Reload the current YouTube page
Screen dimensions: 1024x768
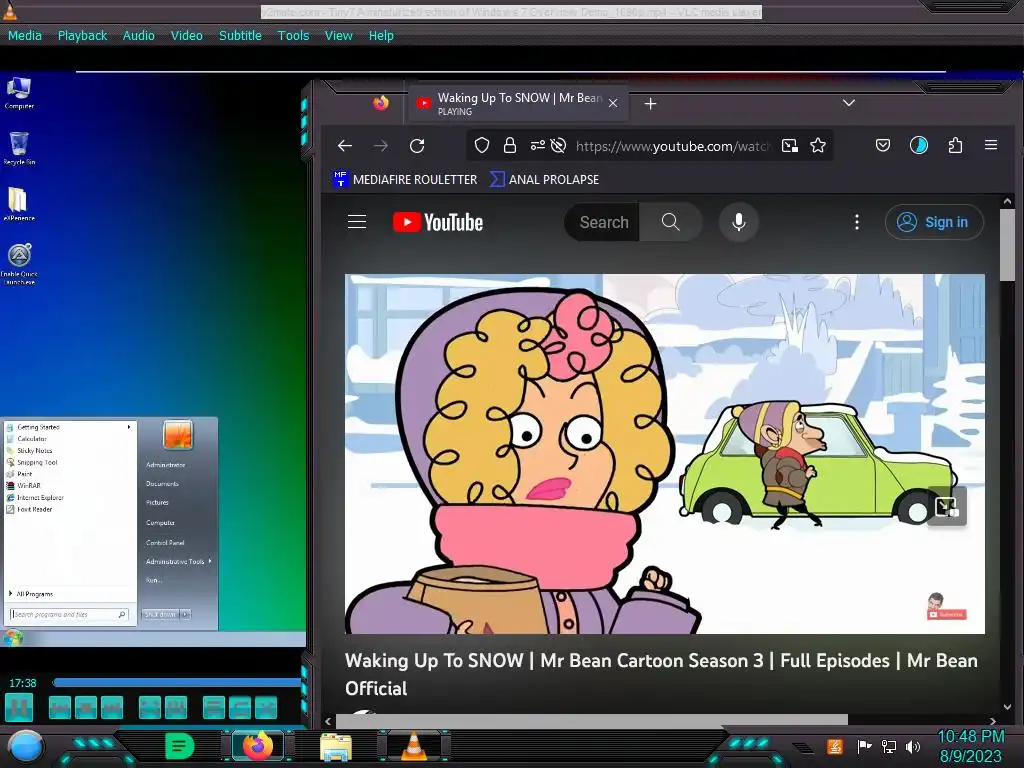(x=417, y=146)
